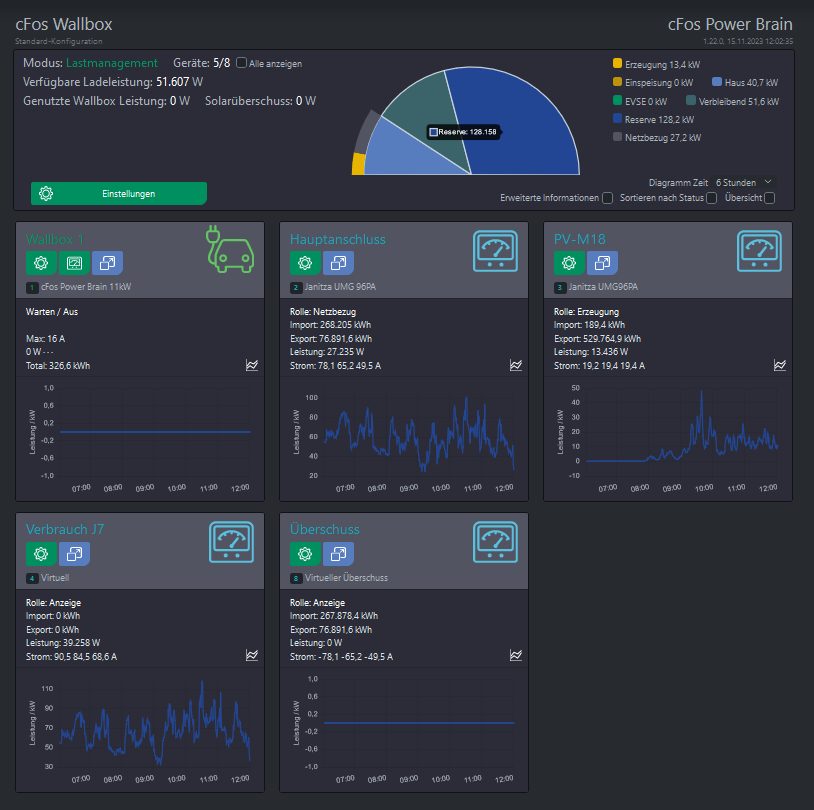814x810 pixels.
Task: Click the Lastmanagement mode link
Action: click(x=112, y=63)
